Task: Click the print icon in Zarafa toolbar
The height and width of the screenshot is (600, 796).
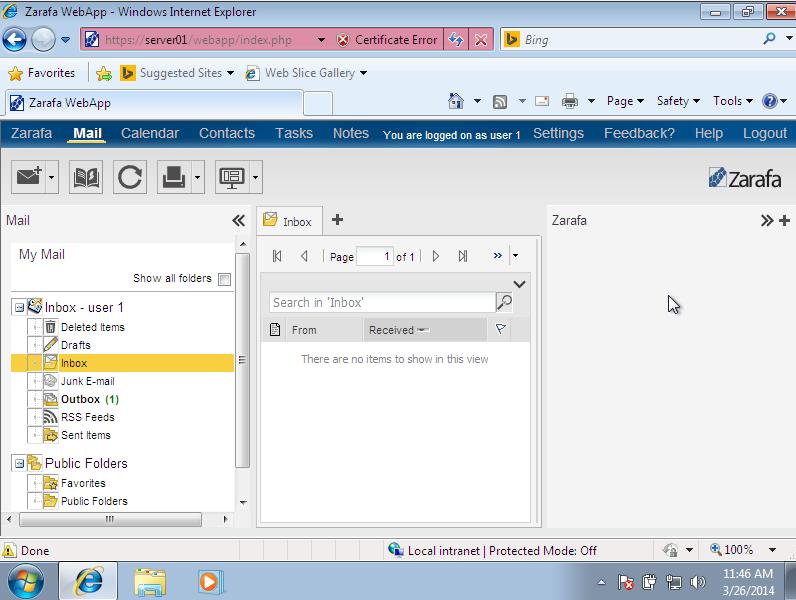Action: pos(174,177)
